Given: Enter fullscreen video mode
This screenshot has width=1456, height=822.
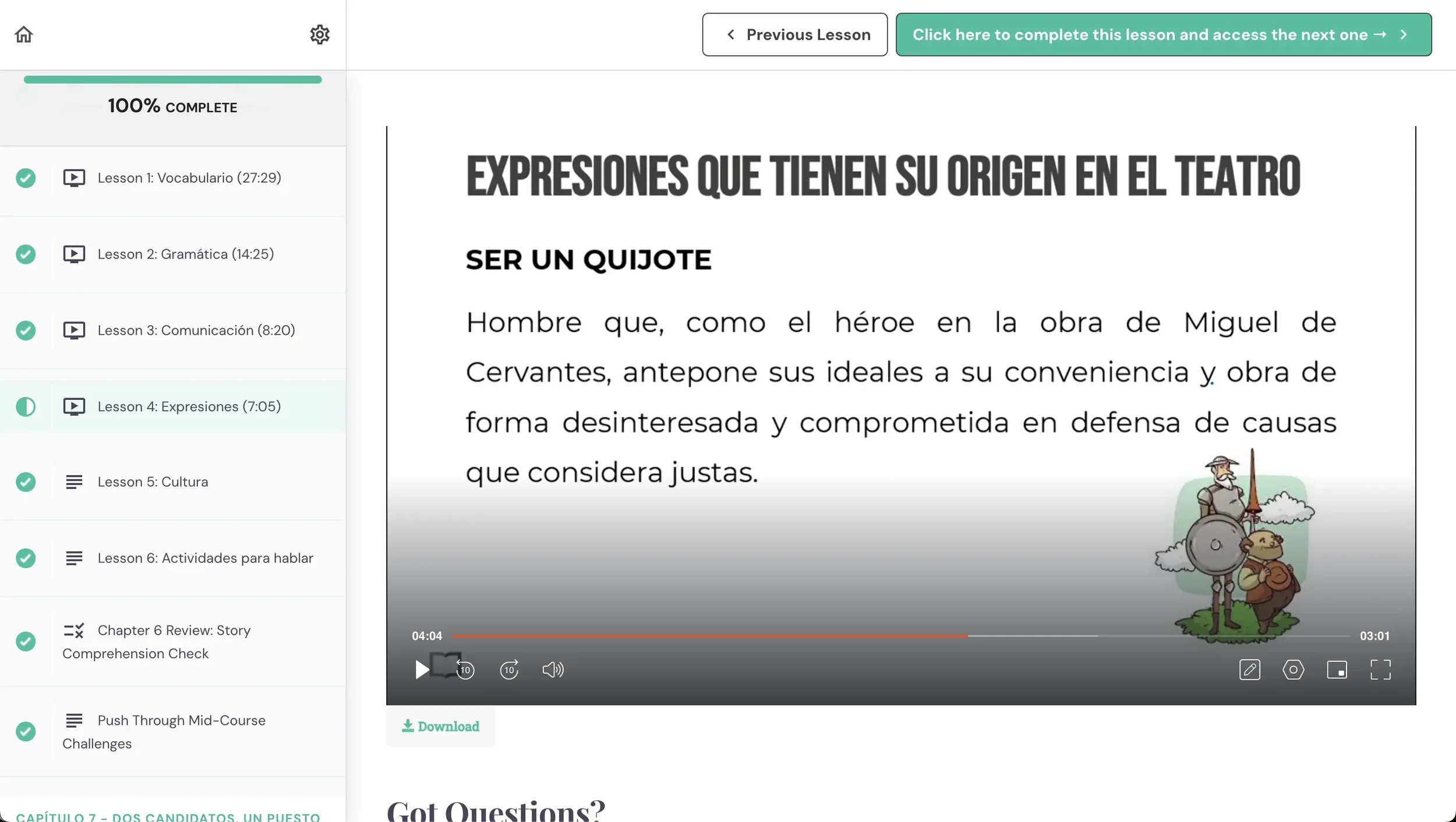Looking at the screenshot, I should click(x=1380, y=669).
